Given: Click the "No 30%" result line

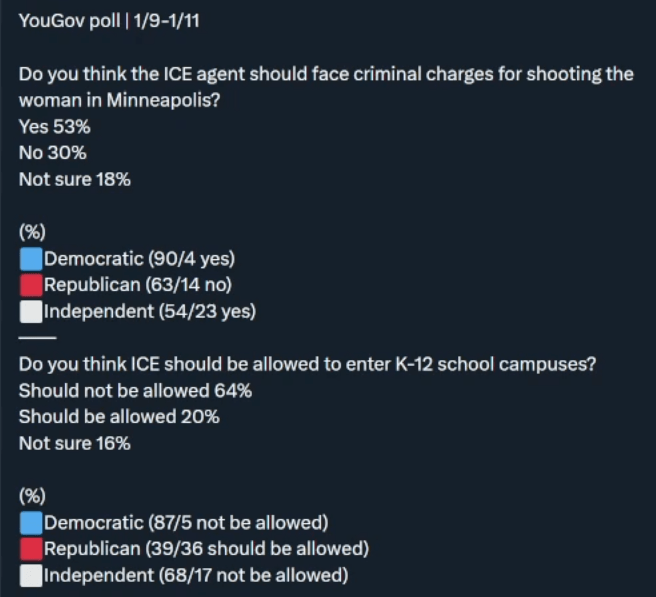Looking at the screenshot, I should [52, 153].
